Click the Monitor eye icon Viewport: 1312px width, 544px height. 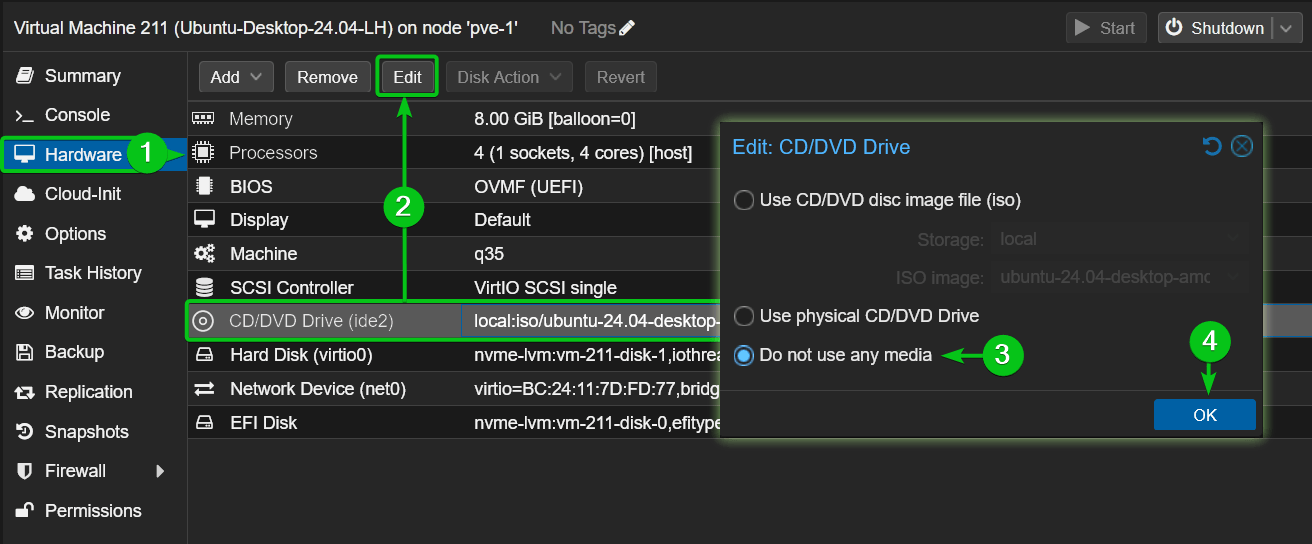[25, 313]
